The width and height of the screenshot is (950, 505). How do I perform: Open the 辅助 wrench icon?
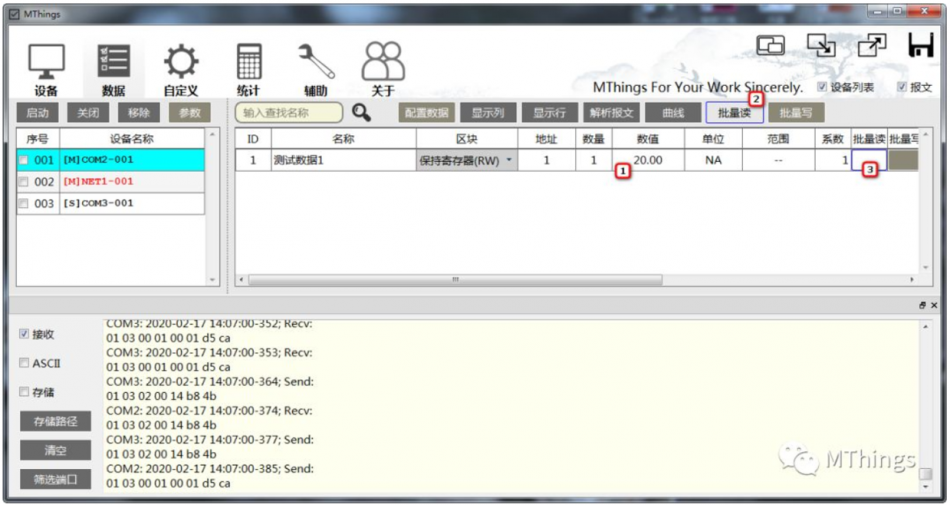316,62
